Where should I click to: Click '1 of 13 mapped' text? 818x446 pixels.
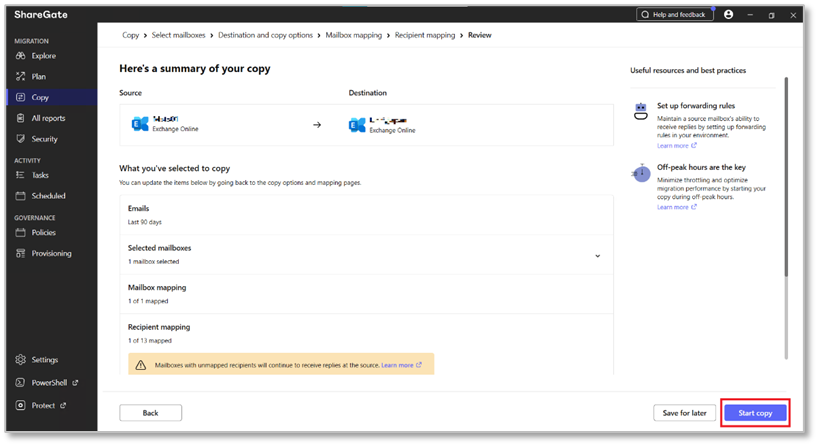tap(150, 341)
